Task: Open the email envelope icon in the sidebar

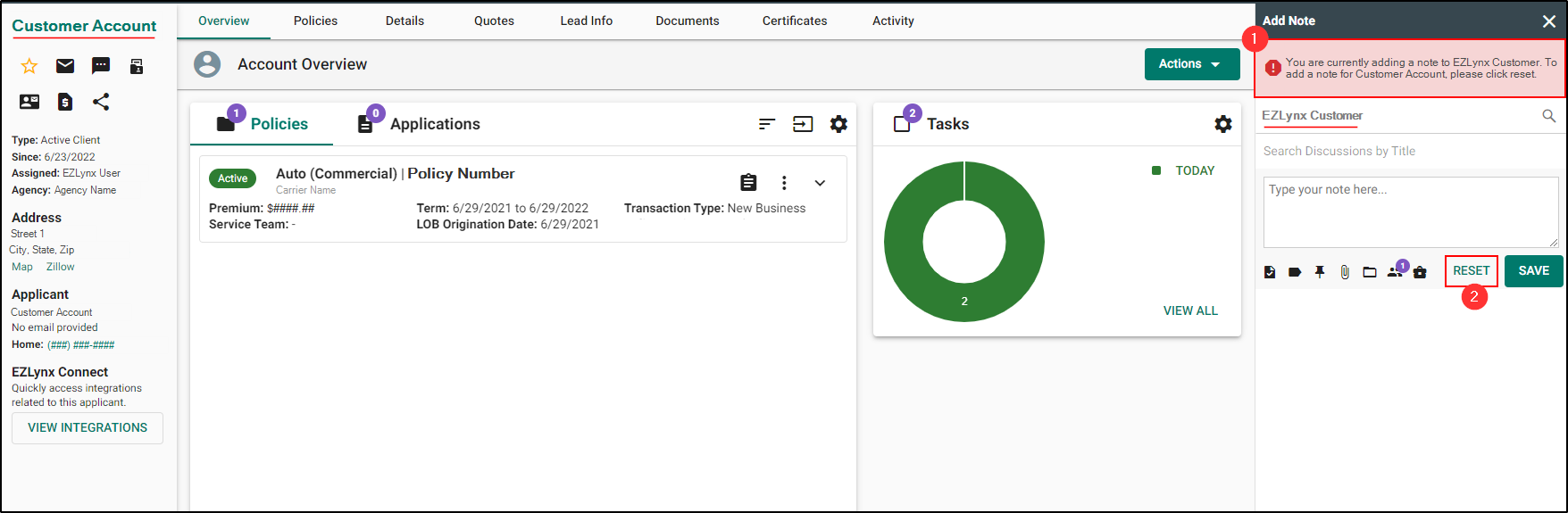Action: pyautogui.click(x=65, y=66)
